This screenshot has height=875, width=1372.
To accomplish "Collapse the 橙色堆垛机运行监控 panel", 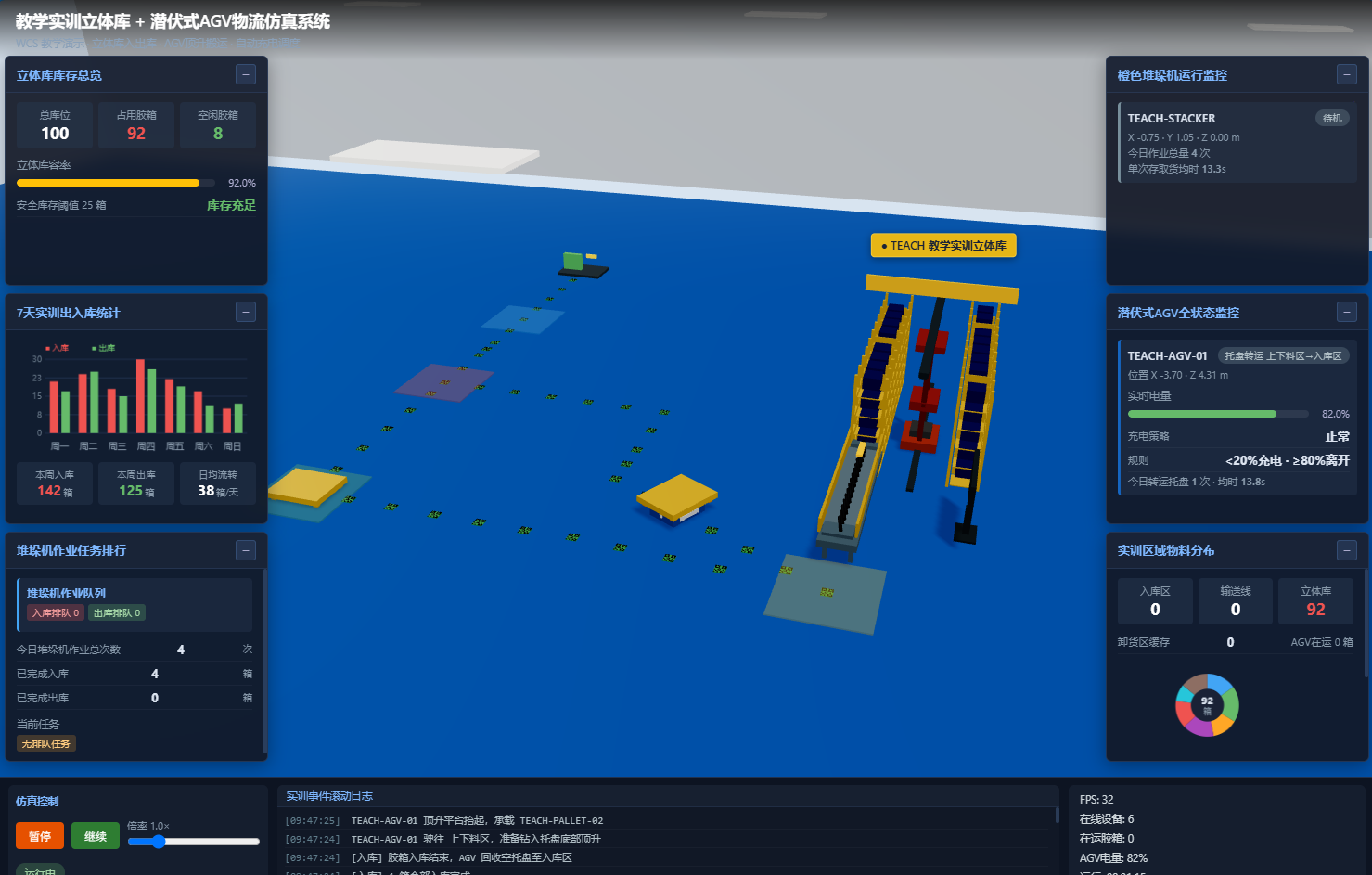I will pyautogui.click(x=1347, y=74).
